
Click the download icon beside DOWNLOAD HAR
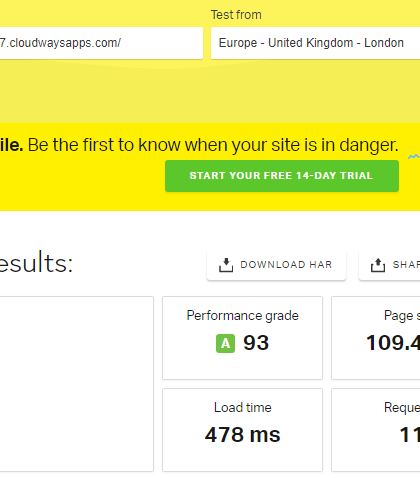[x=226, y=265]
